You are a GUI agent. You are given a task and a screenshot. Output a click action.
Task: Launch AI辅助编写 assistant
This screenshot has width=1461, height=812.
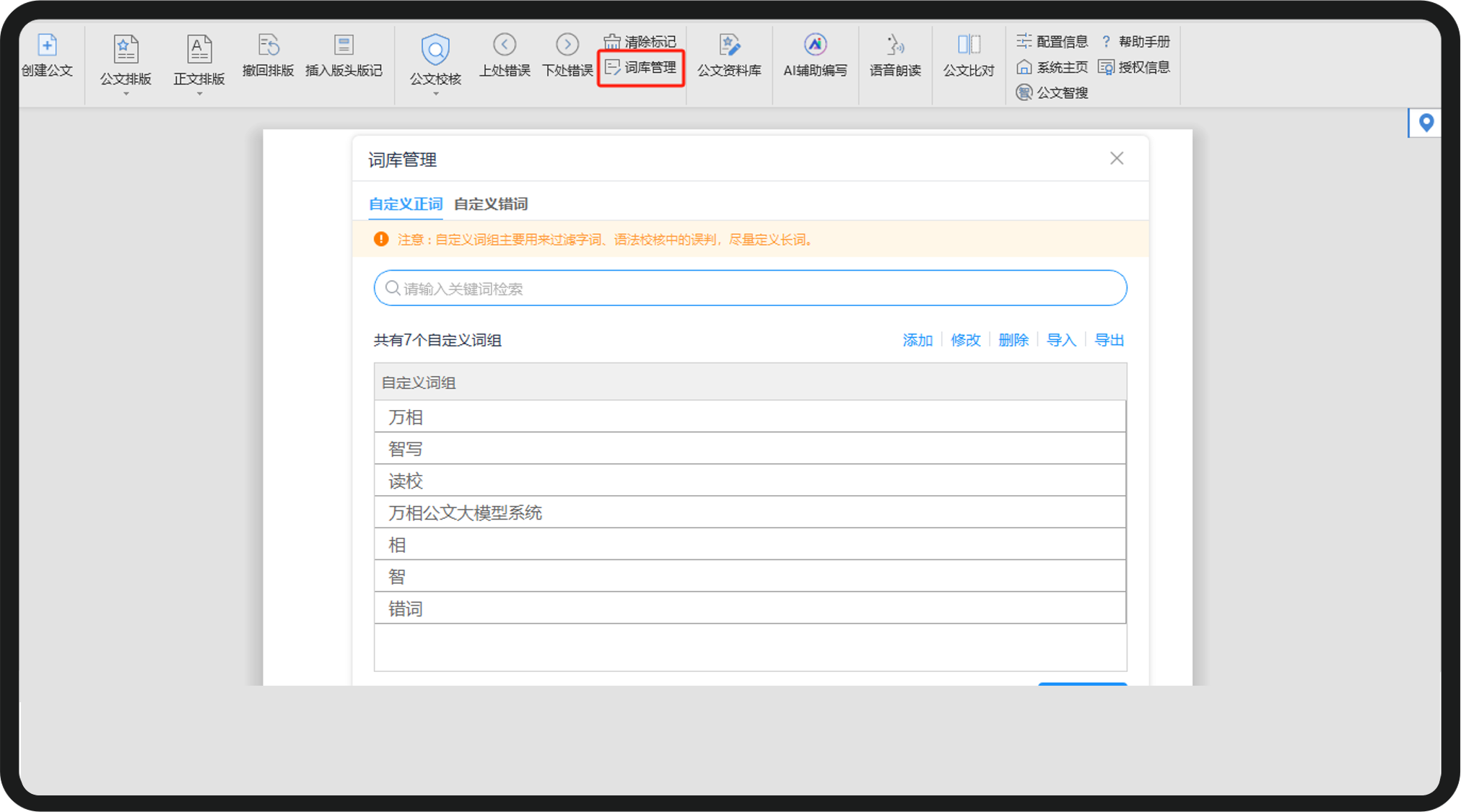click(815, 56)
